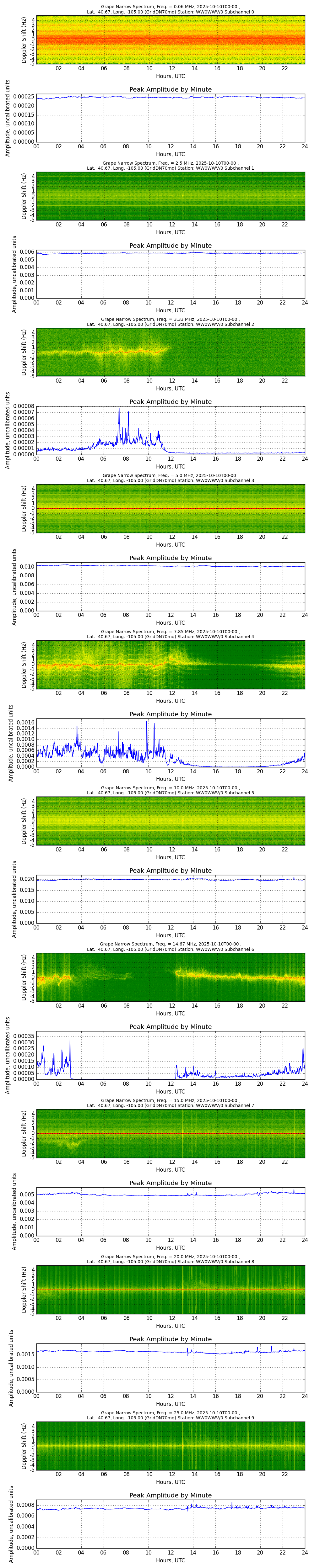Select the 20.0 MHz Doppler spectrogram
Viewport: 314px width, 1568px height.
tap(170, 1289)
